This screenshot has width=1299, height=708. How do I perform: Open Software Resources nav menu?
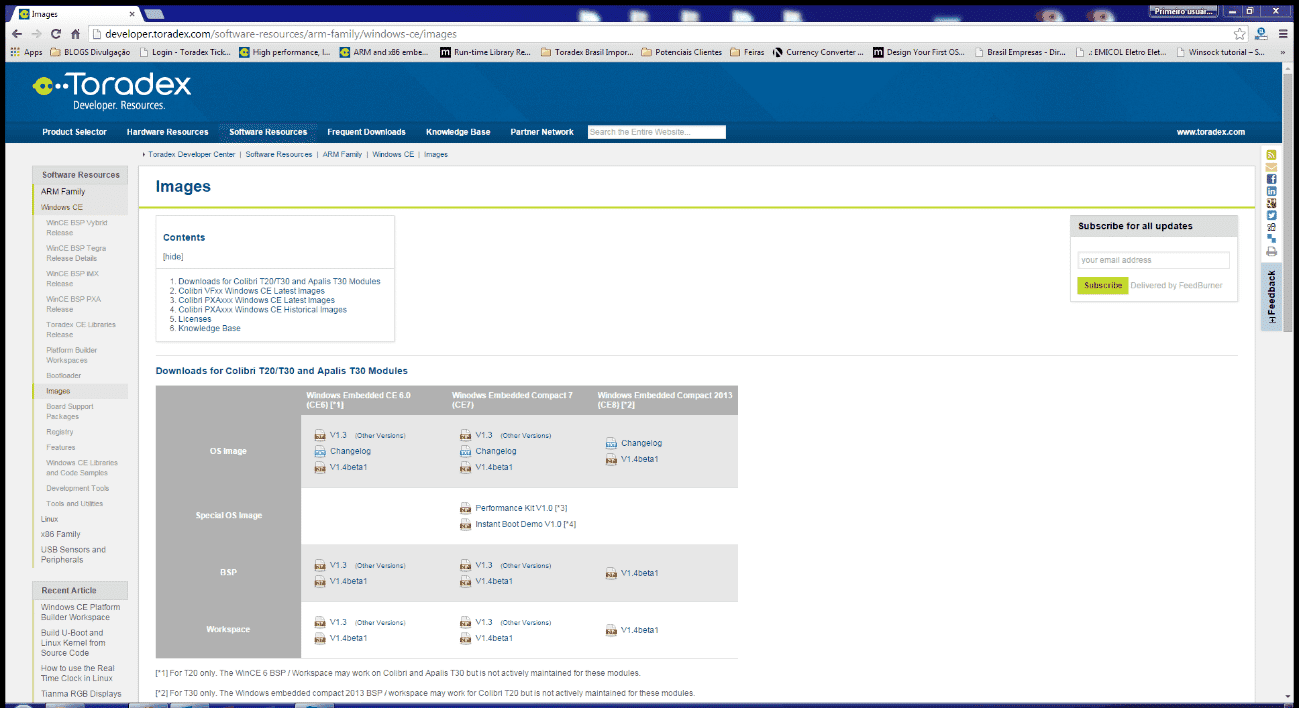(268, 132)
